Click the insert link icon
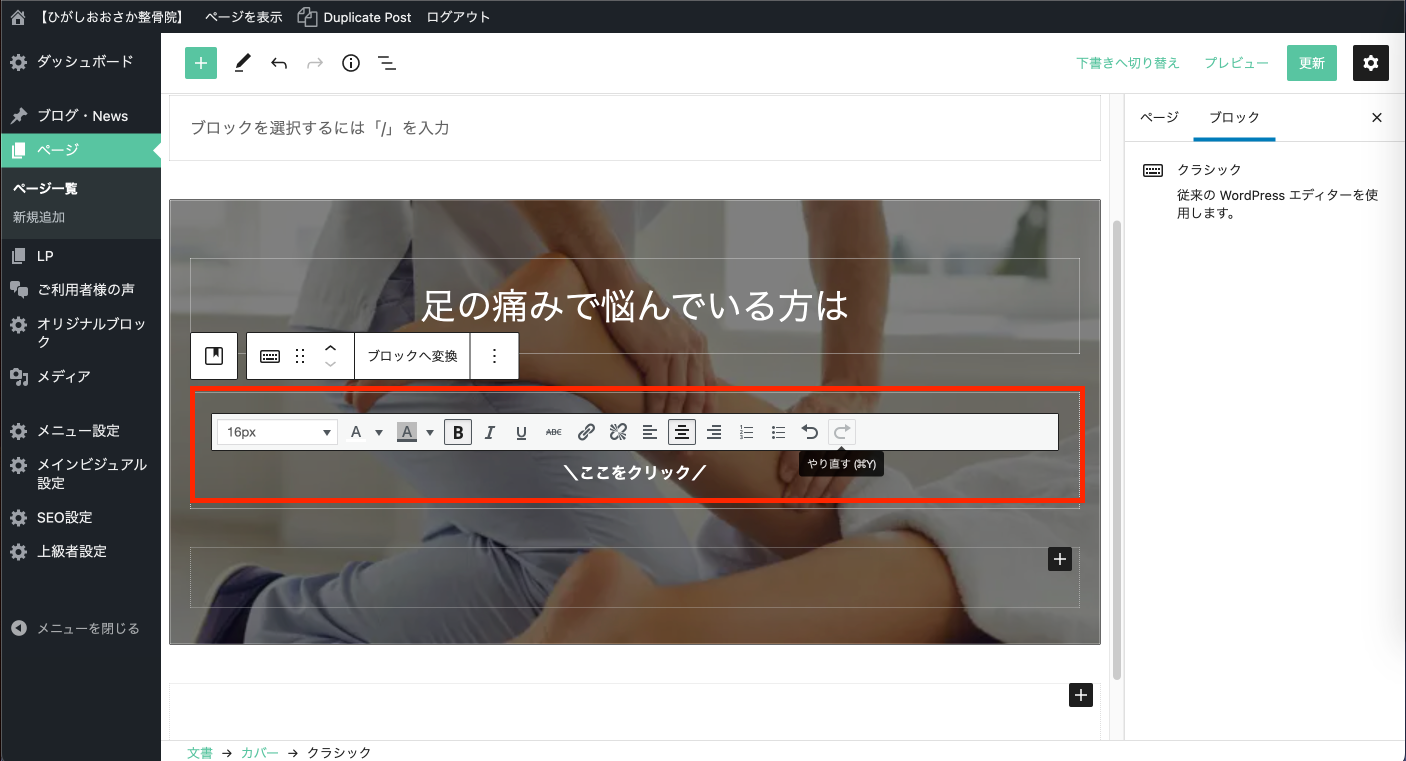This screenshot has width=1406, height=761. pyautogui.click(x=587, y=432)
